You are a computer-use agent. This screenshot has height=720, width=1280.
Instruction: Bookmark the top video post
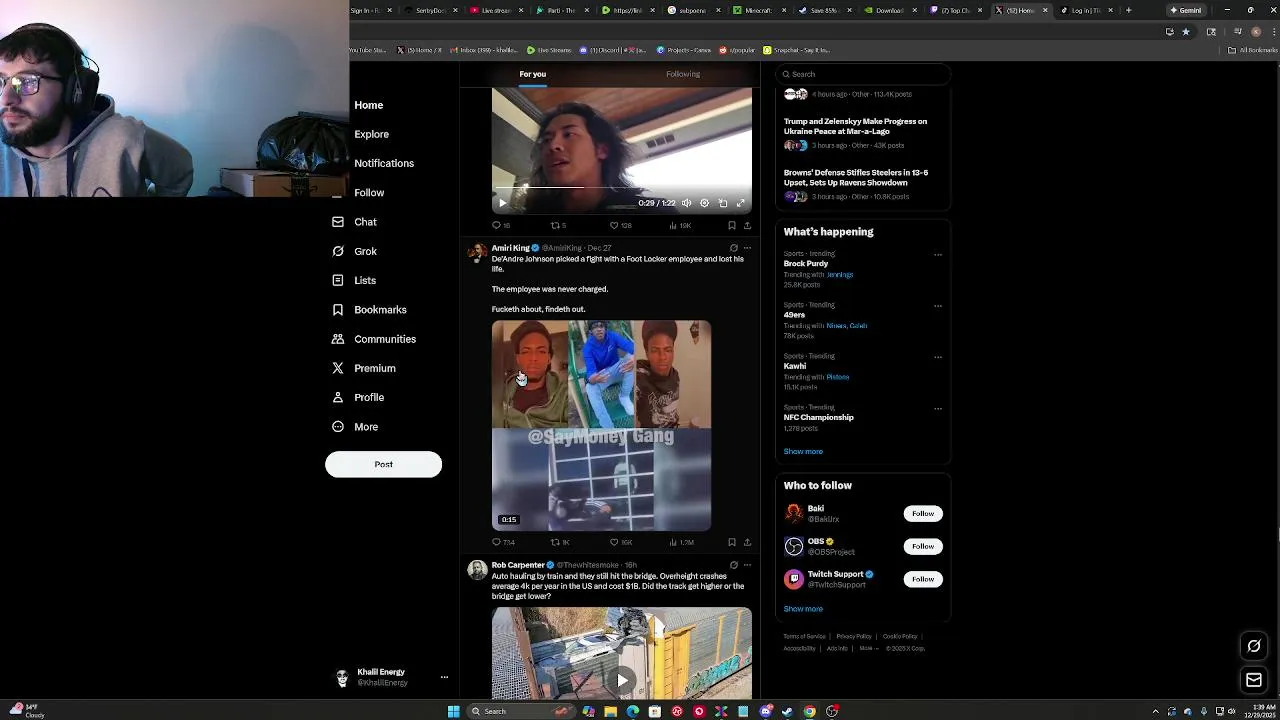pyautogui.click(x=732, y=225)
